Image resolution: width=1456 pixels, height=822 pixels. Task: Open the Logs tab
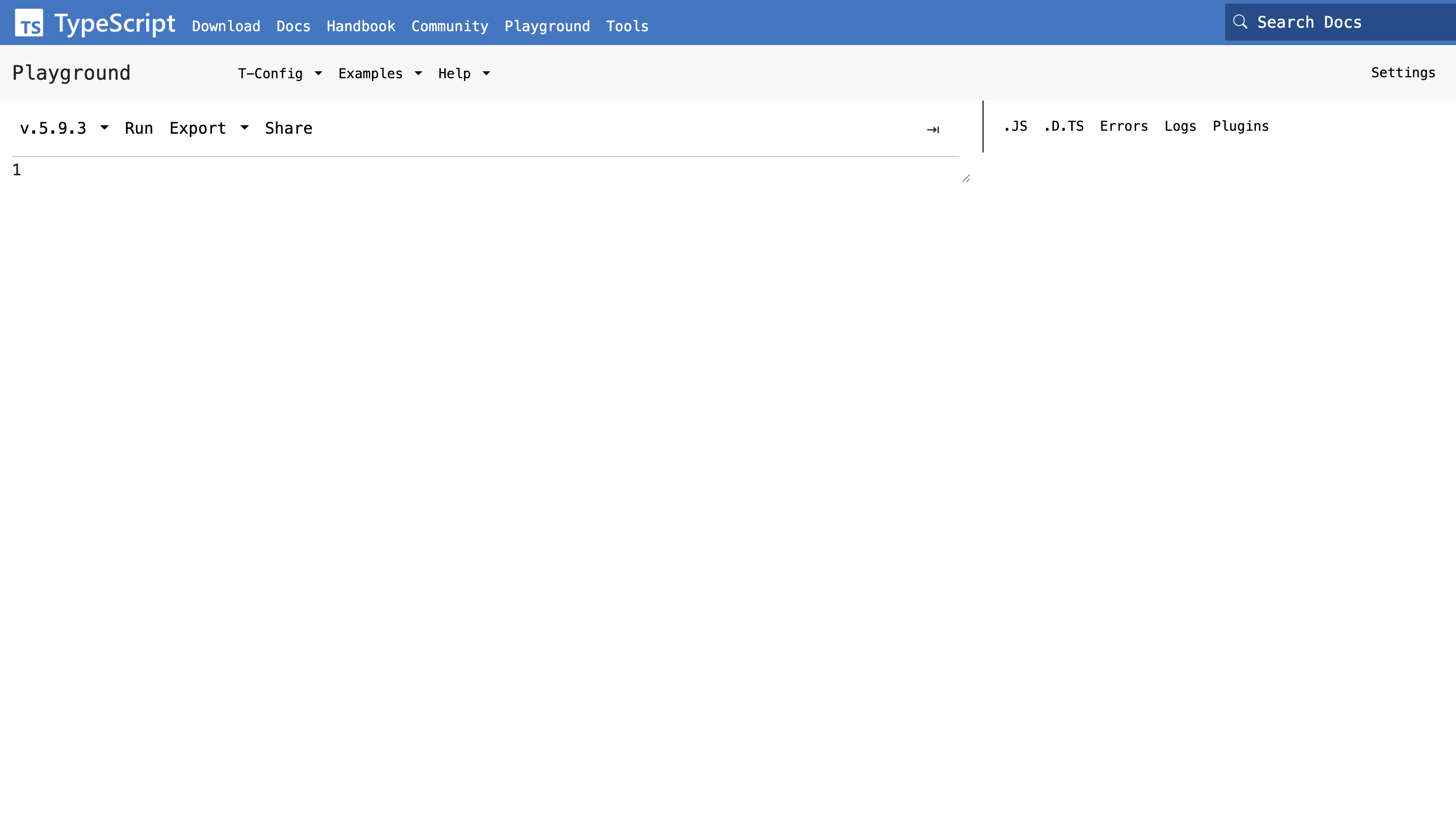click(1180, 126)
